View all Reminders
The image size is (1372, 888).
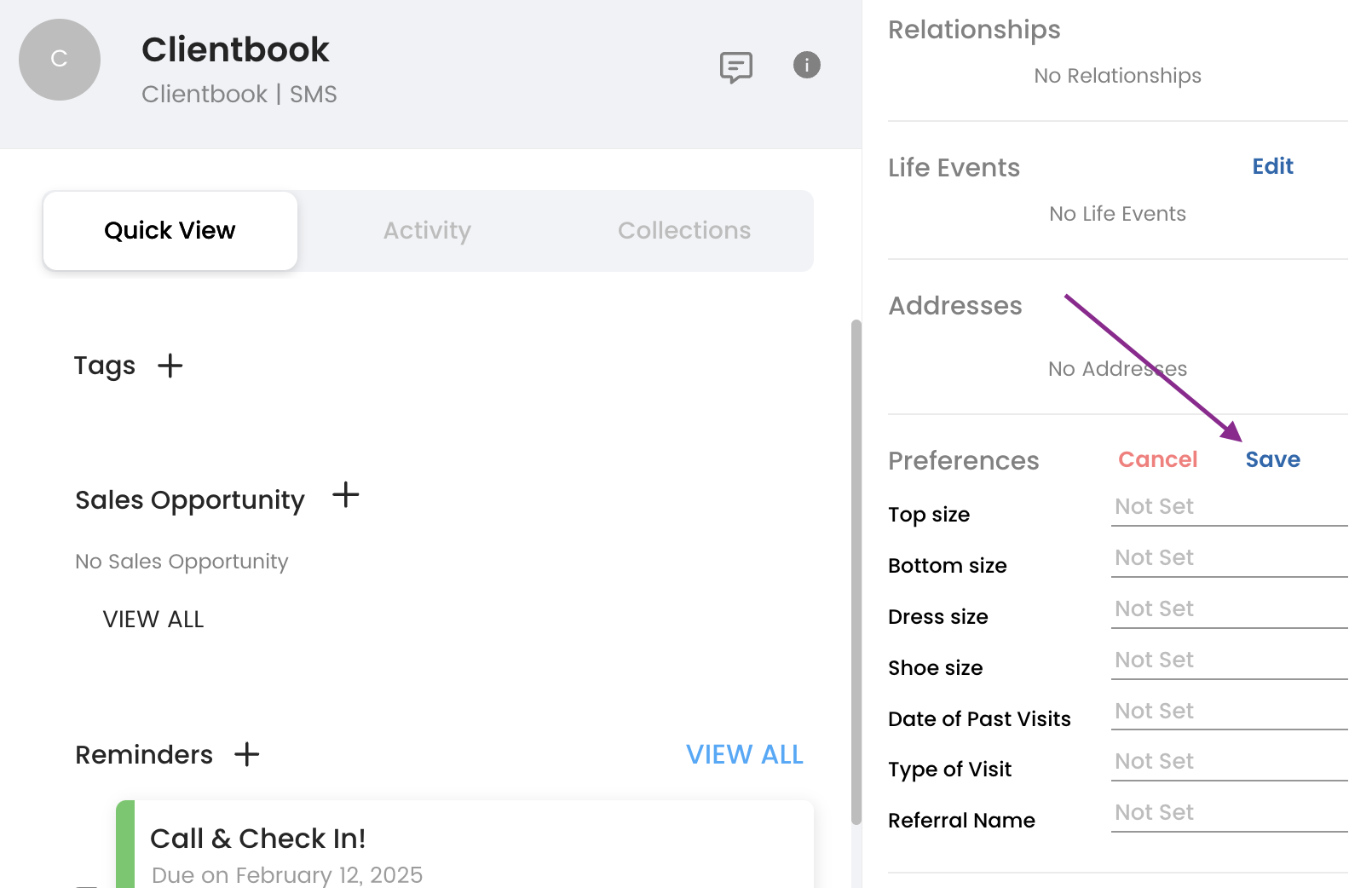744,754
